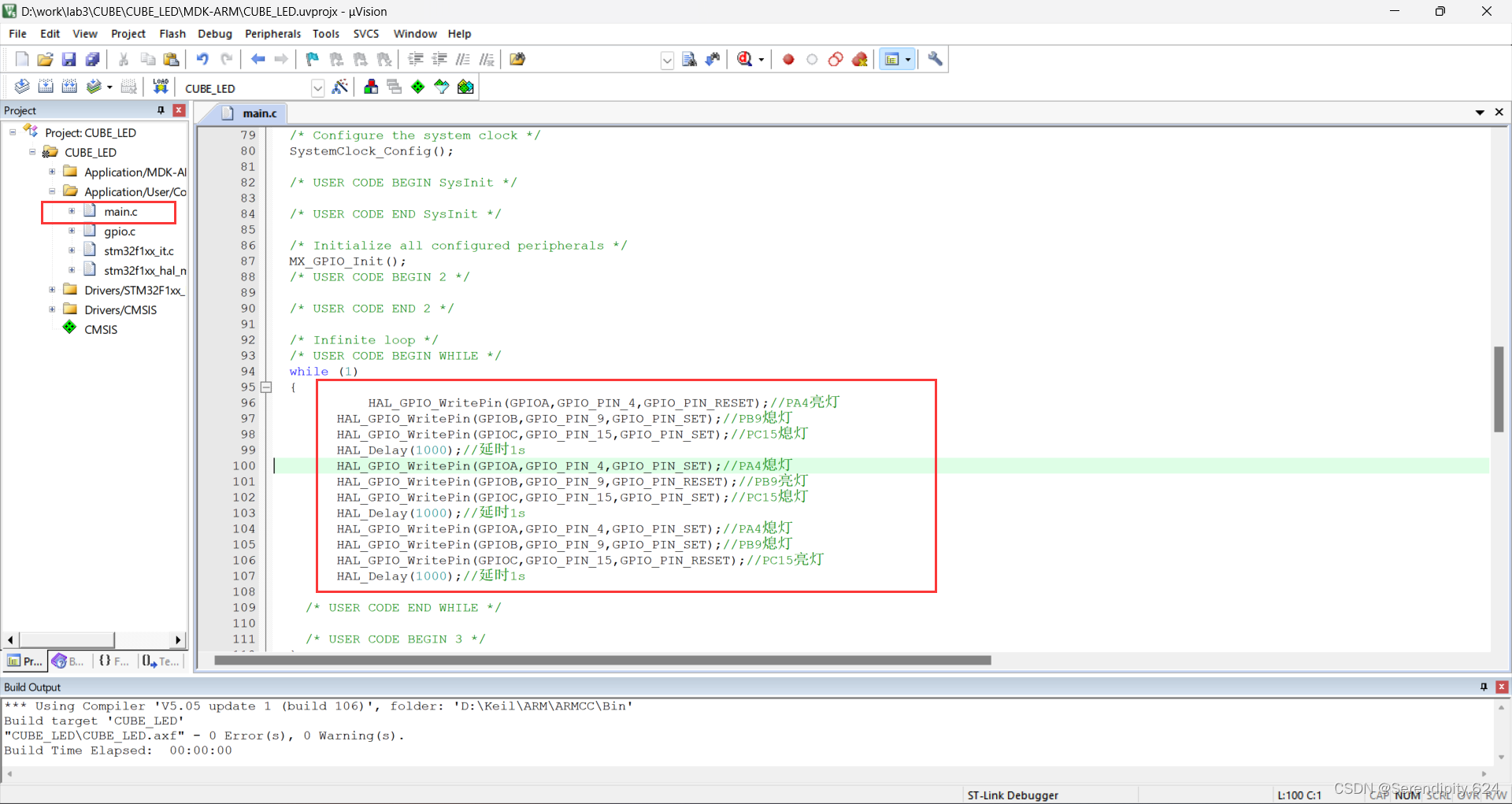Rebuild all target files
This screenshot has width=1512, height=804.
(69, 87)
